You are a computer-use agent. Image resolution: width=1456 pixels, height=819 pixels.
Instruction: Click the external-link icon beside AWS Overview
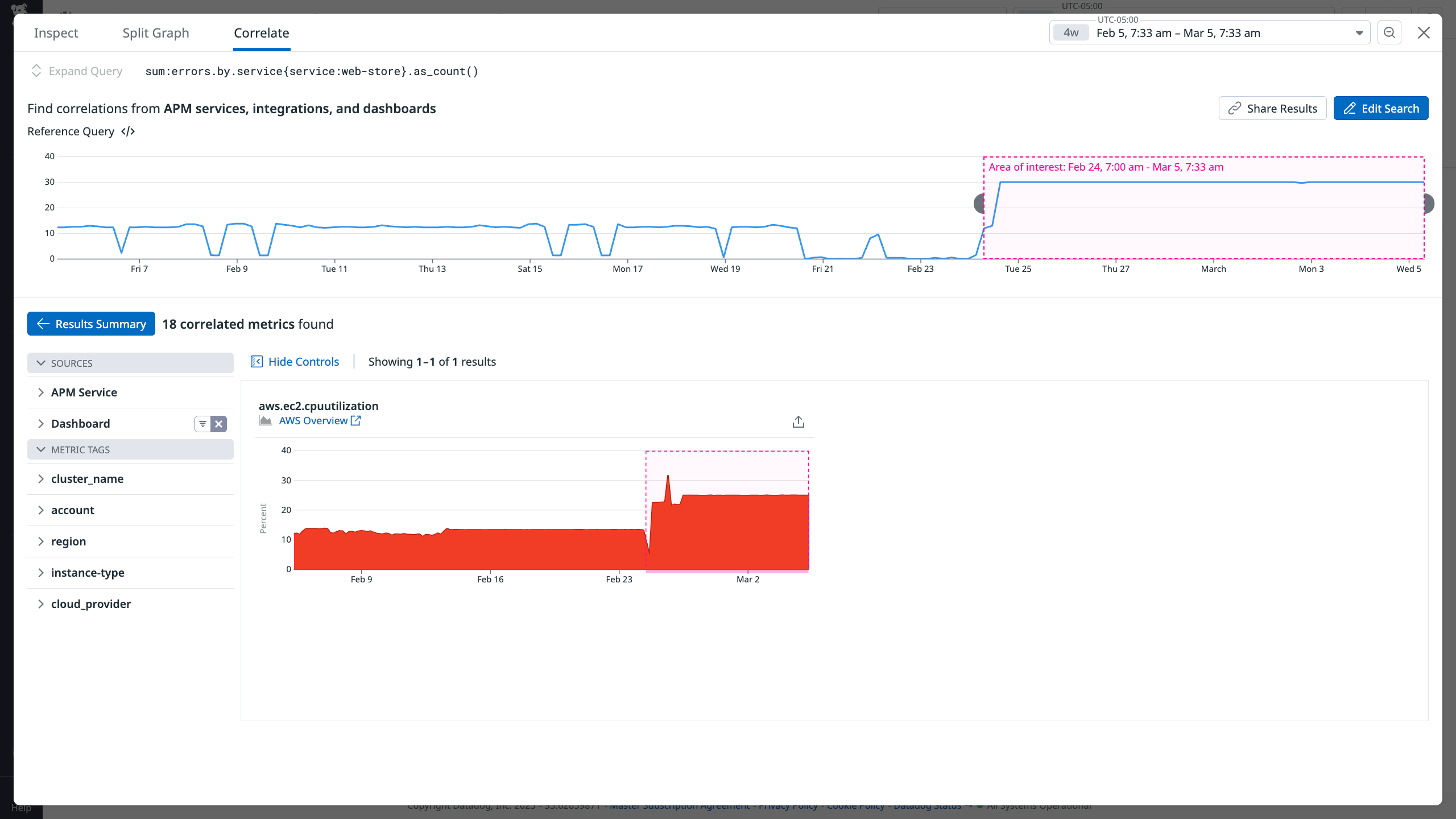[x=356, y=420]
